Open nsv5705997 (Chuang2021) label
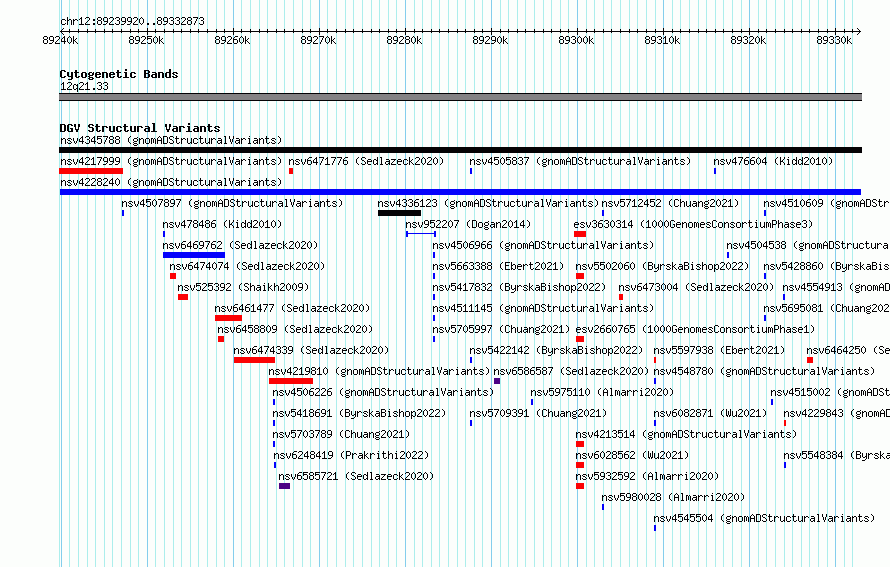This screenshot has width=890, height=567. click(x=501, y=329)
